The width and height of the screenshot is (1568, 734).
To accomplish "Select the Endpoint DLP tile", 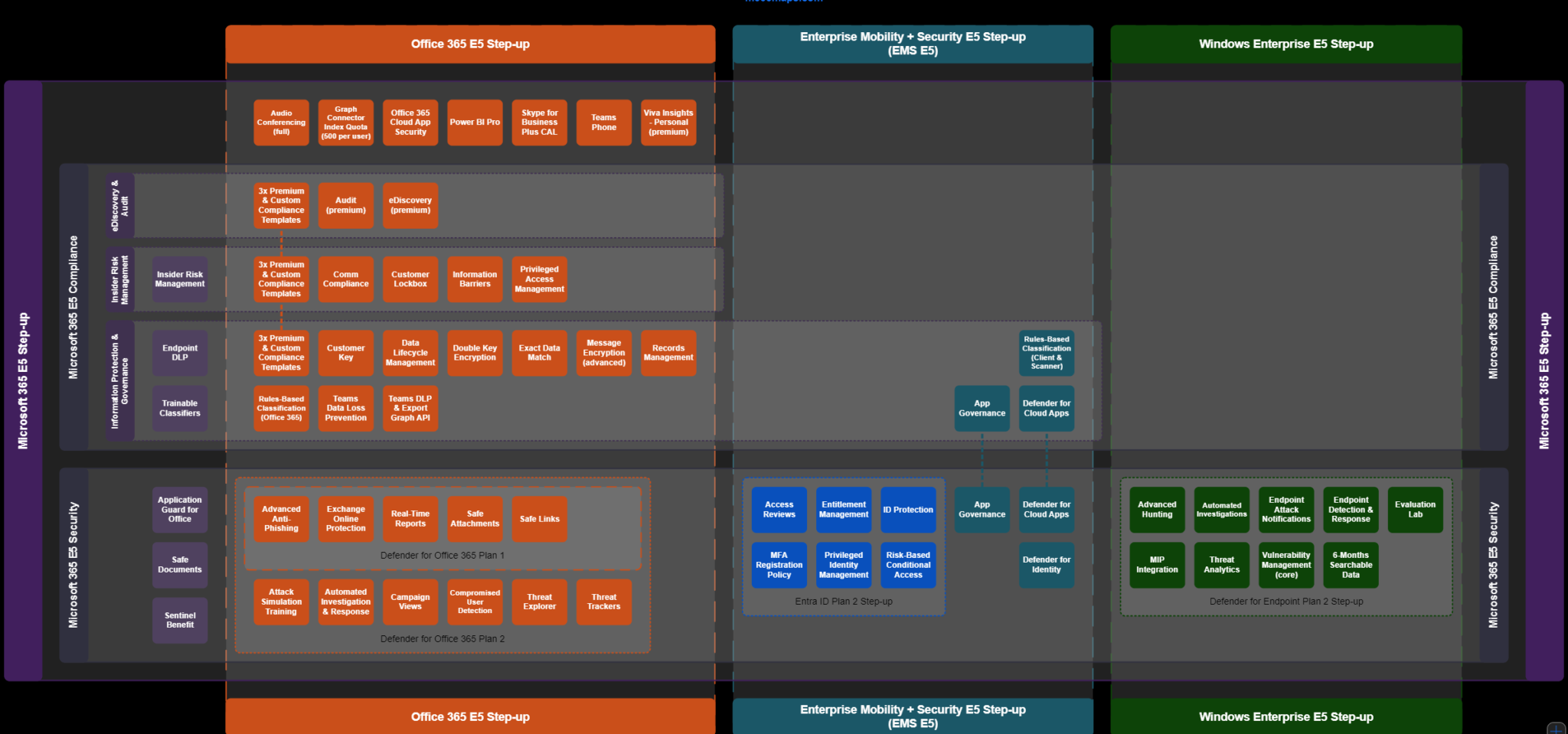I will (180, 353).
